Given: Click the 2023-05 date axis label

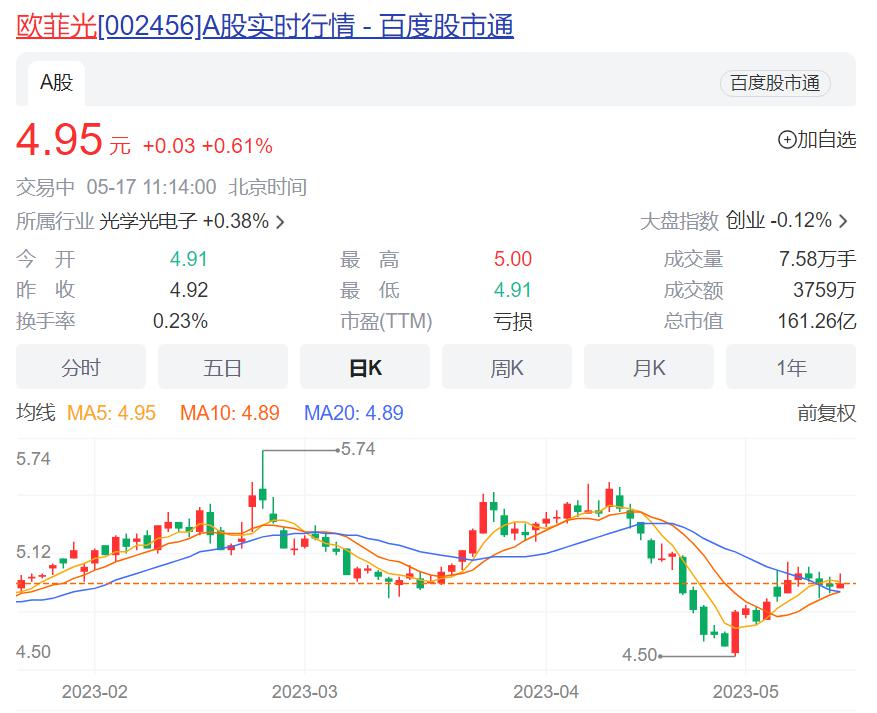Looking at the screenshot, I should click(x=746, y=692).
